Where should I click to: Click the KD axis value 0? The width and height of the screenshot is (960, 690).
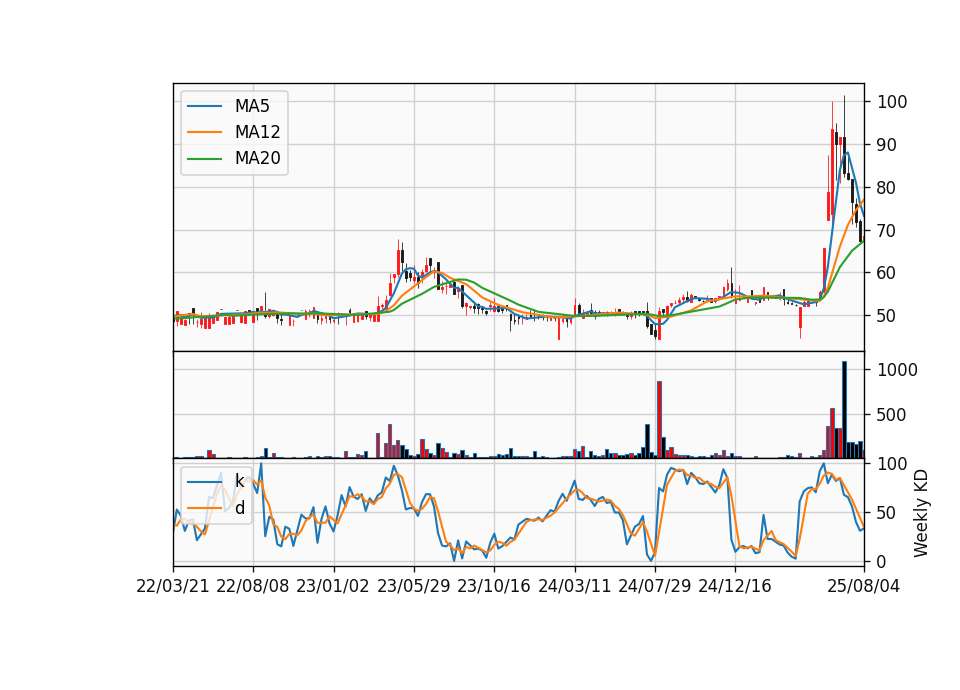pos(882,561)
